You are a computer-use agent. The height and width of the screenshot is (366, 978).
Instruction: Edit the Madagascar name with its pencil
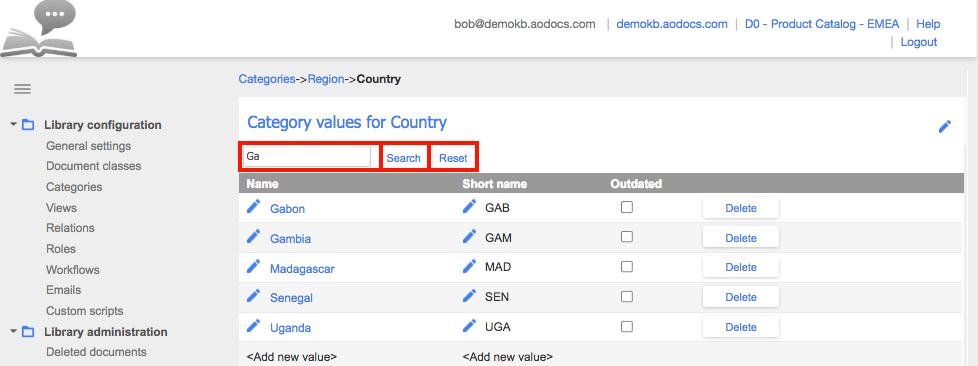(253, 267)
